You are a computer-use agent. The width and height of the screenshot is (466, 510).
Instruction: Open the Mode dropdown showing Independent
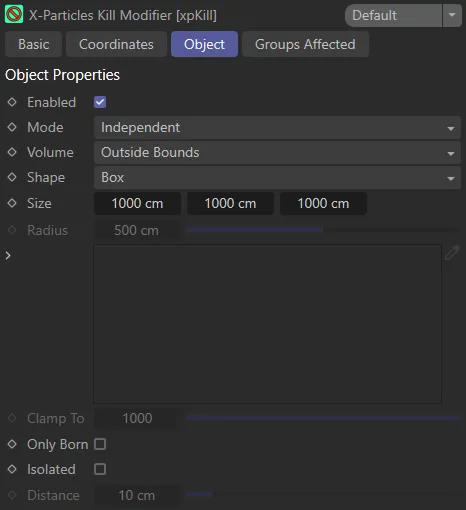[277, 128]
